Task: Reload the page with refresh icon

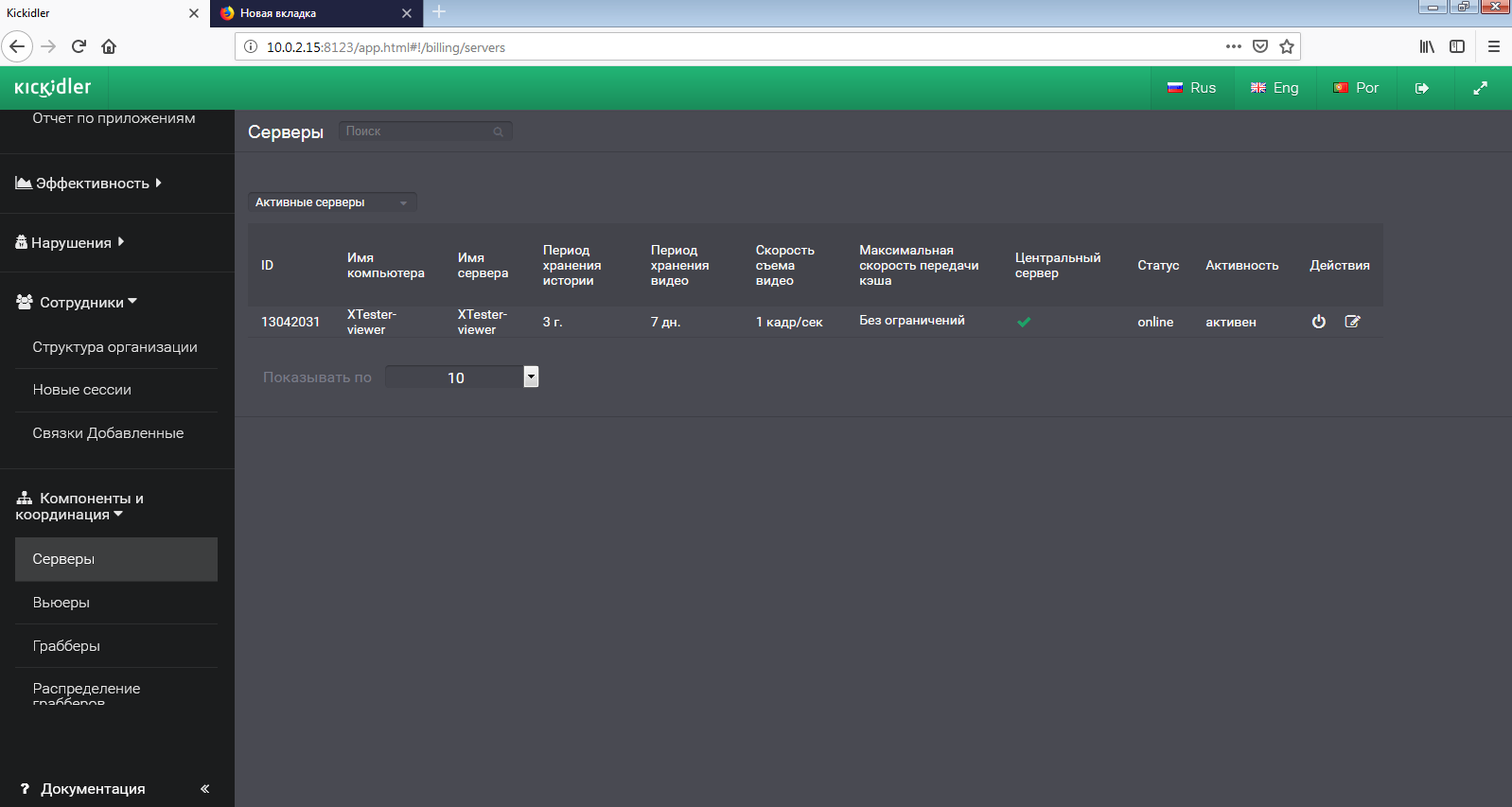Action: [79, 46]
